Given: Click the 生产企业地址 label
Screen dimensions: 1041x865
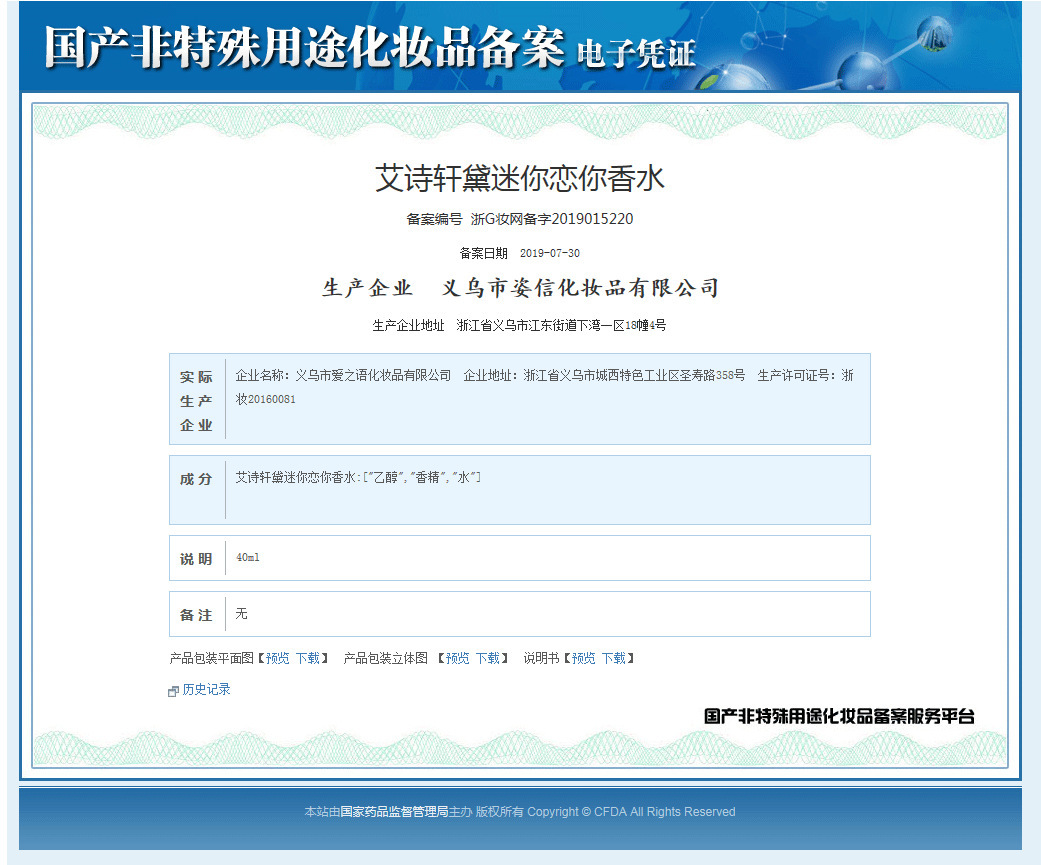Looking at the screenshot, I should point(408,325).
